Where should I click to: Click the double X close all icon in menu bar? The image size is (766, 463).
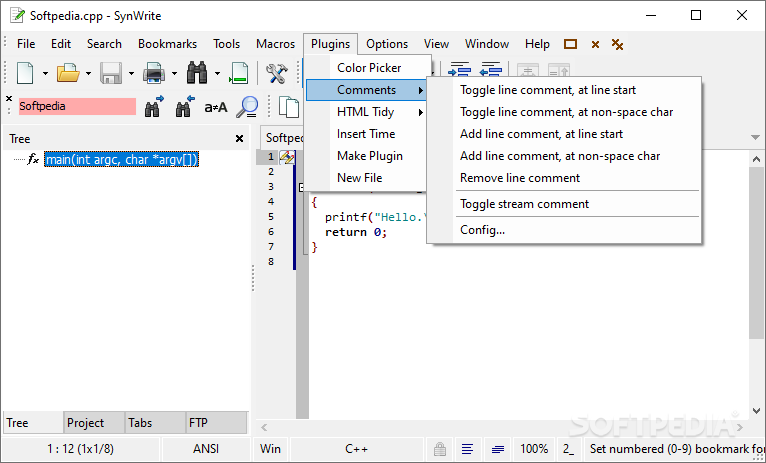pos(617,44)
